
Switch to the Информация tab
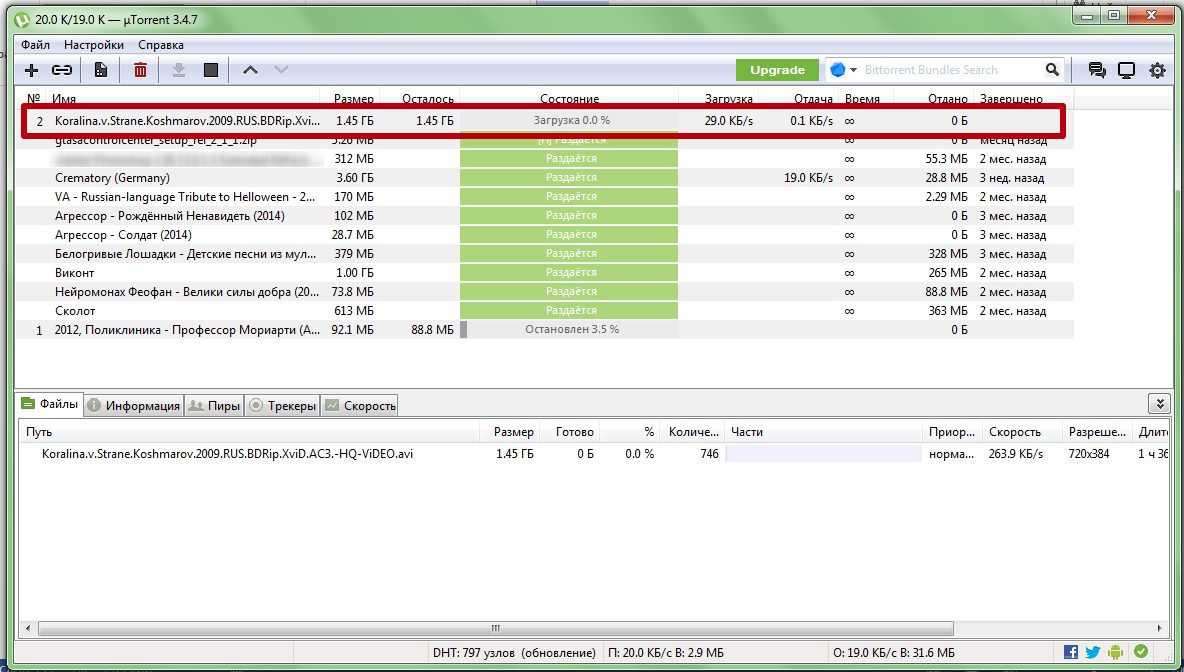[x=134, y=405]
